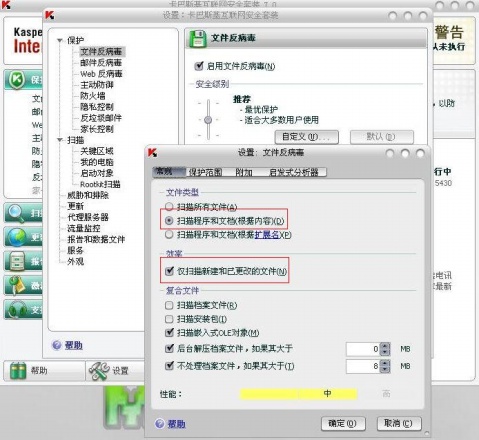Screen dimensions: 479x440
Task: Click the floppy disk File Anti-Virus icon
Action: coord(198,39)
